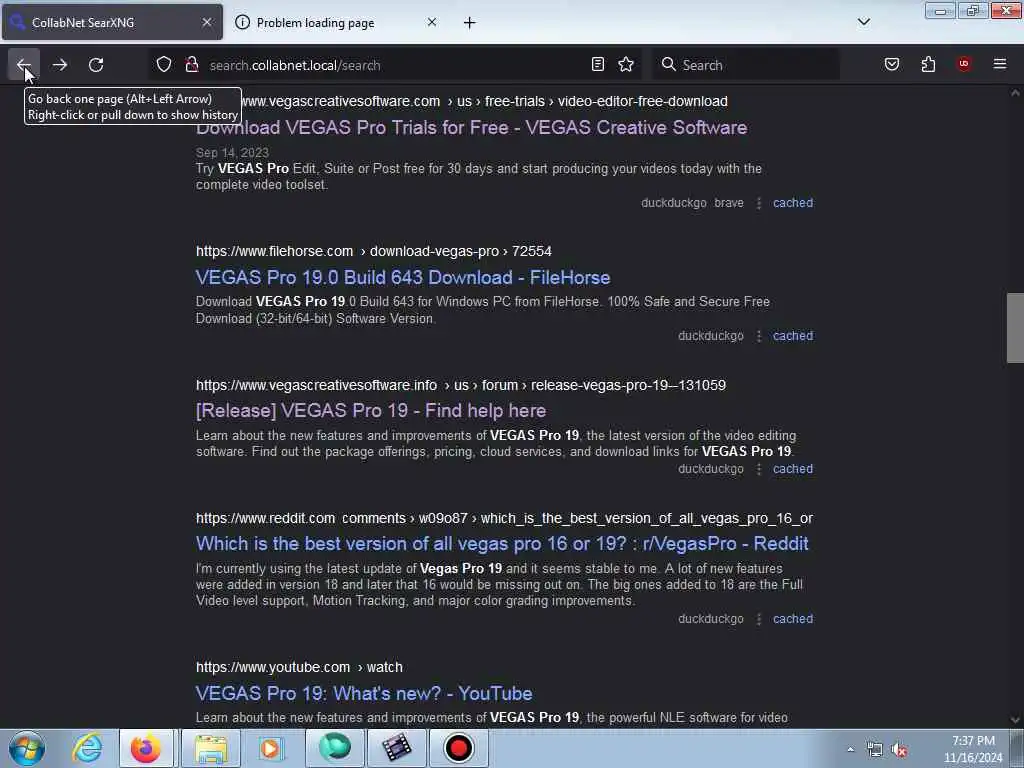Switch to CollabNet SearXNG tab
This screenshot has height=768, width=1024.
coord(112,22)
